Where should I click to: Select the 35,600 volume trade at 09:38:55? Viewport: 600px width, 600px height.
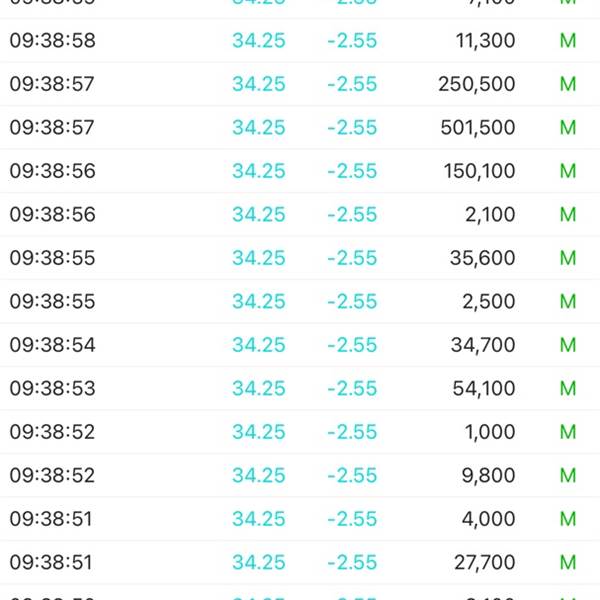click(x=300, y=258)
